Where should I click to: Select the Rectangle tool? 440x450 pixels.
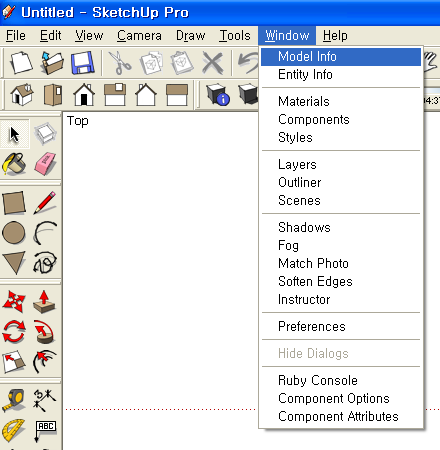pyautogui.click(x=14, y=202)
